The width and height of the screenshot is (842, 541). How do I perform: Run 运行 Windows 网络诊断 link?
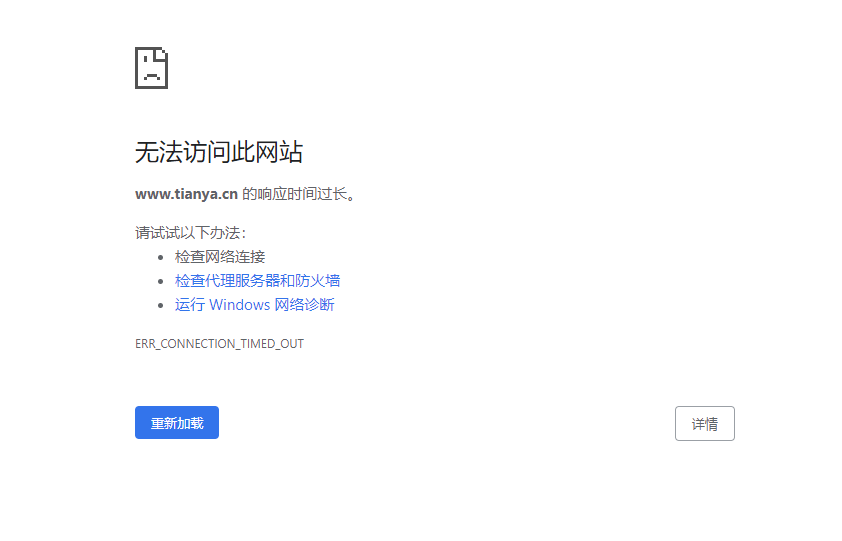(x=255, y=305)
